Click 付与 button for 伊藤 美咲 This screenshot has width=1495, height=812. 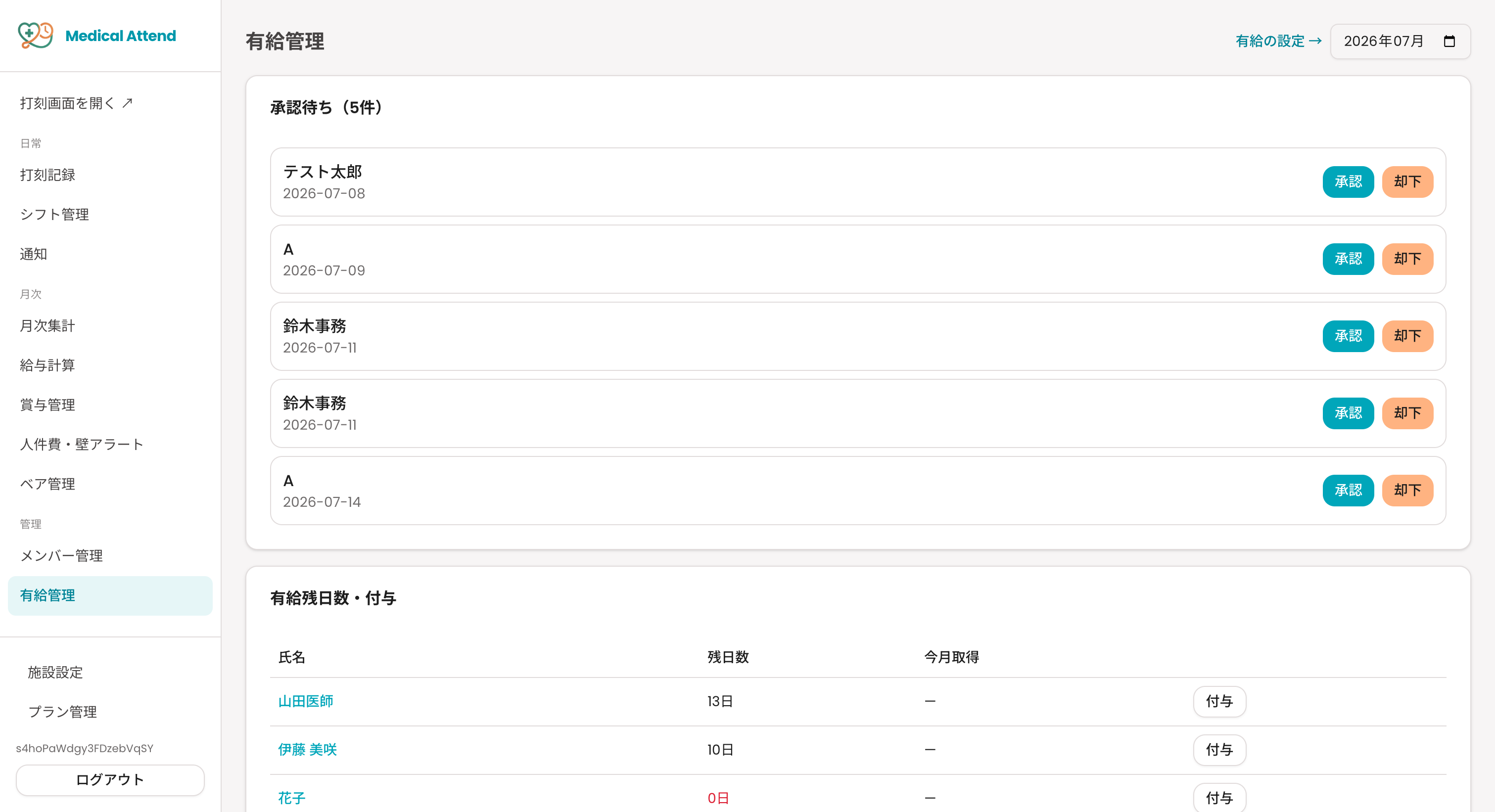1219,749
